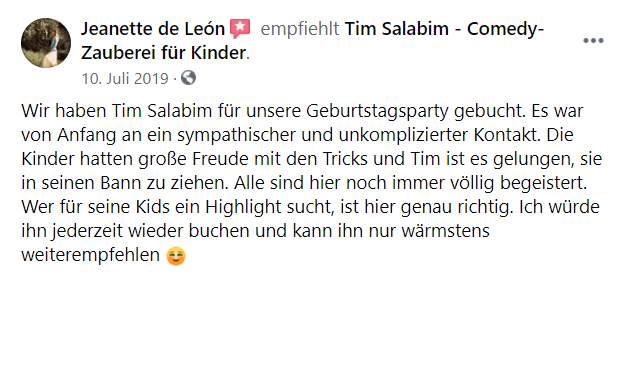Click the smiling emoji ending the review

click(x=176, y=256)
